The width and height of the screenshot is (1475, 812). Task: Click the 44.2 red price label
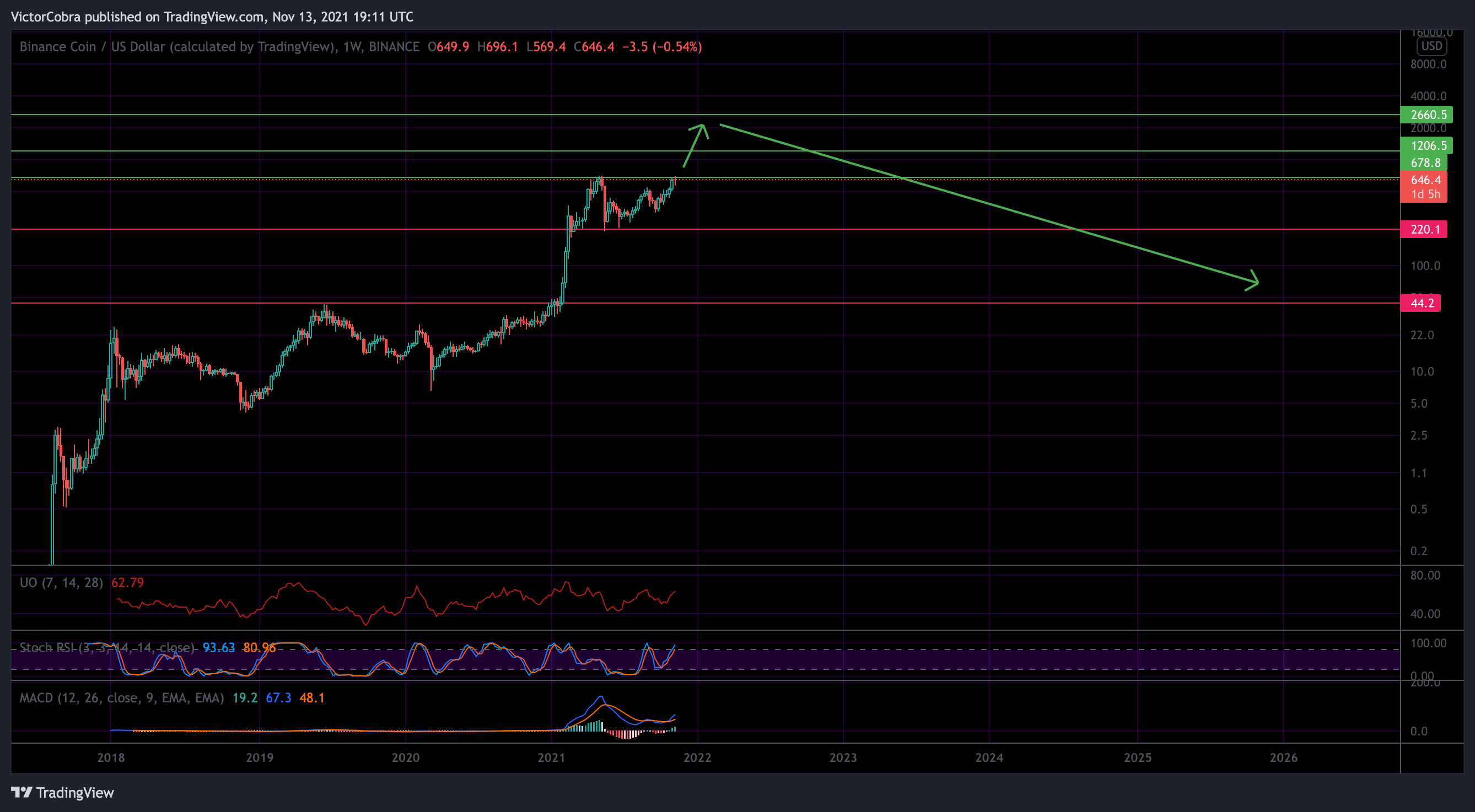pos(1420,304)
